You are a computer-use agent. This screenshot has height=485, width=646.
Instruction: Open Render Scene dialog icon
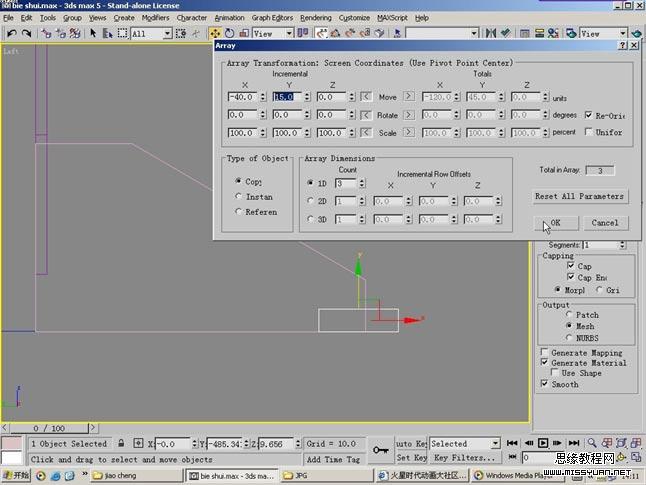pyautogui.click(x=571, y=33)
